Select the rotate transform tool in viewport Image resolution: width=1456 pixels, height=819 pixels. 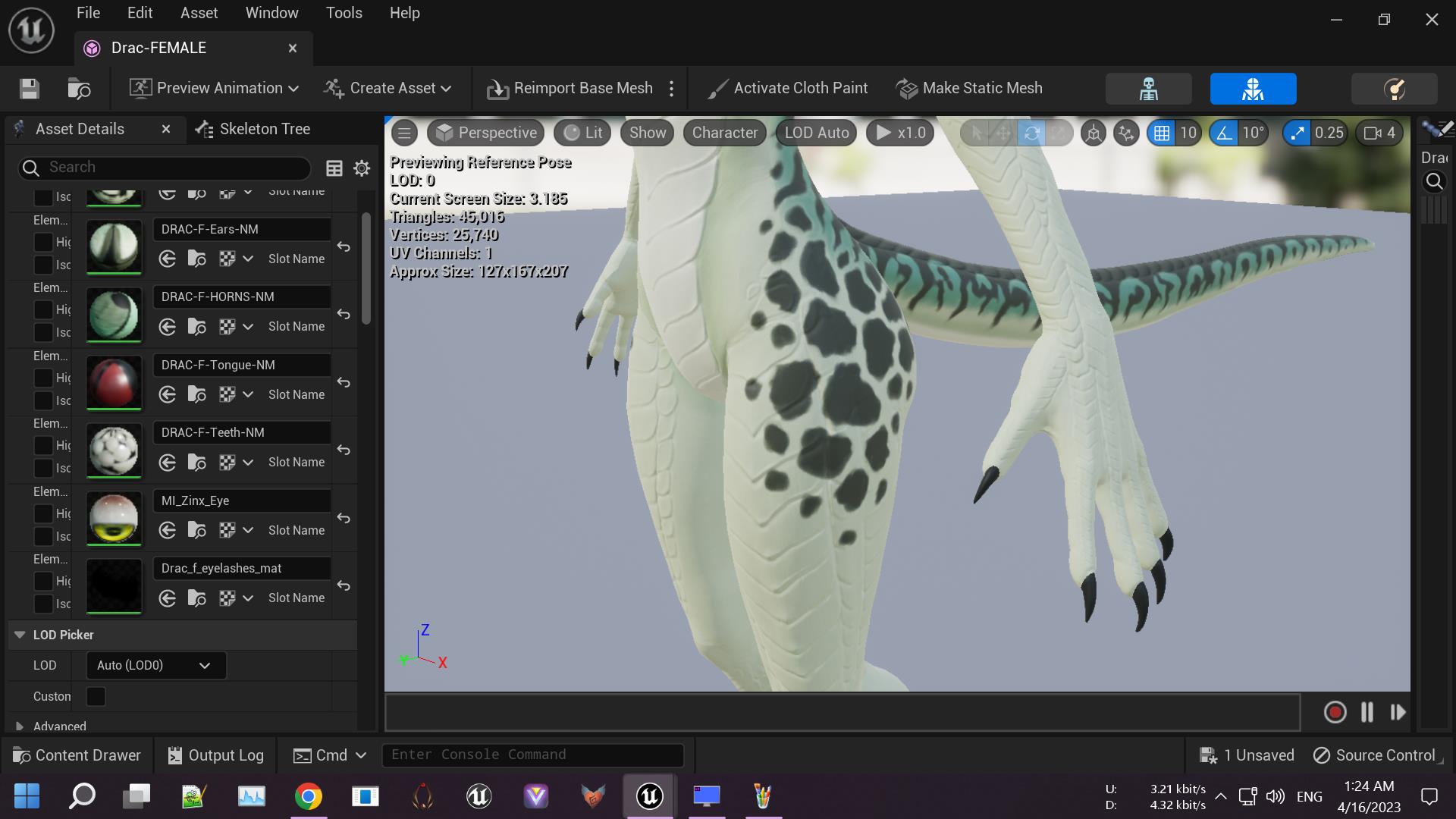pyautogui.click(x=1031, y=133)
